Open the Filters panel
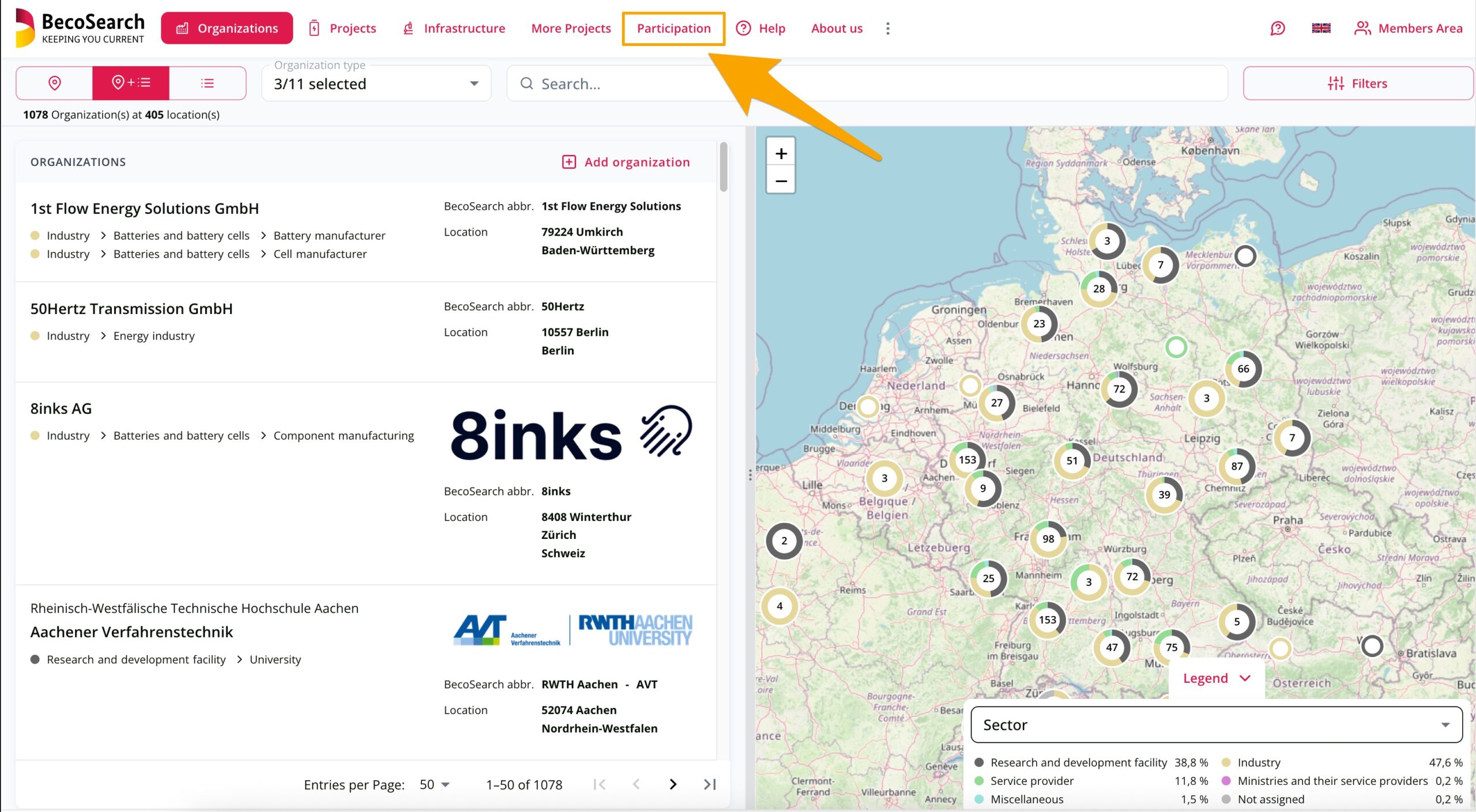 (1357, 84)
